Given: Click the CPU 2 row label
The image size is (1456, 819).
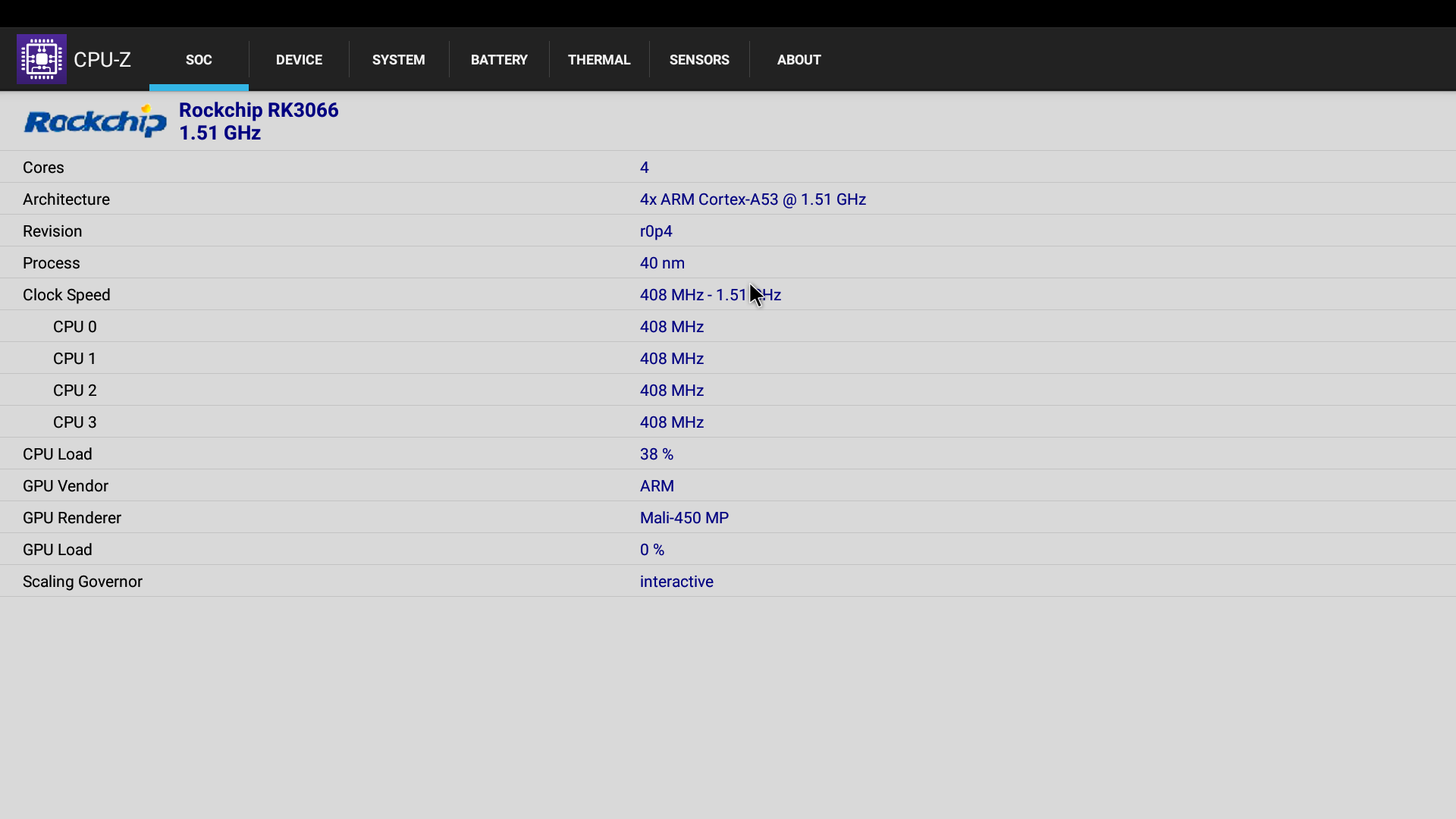Looking at the screenshot, I should pyautogui.click(x=75, y=391).
